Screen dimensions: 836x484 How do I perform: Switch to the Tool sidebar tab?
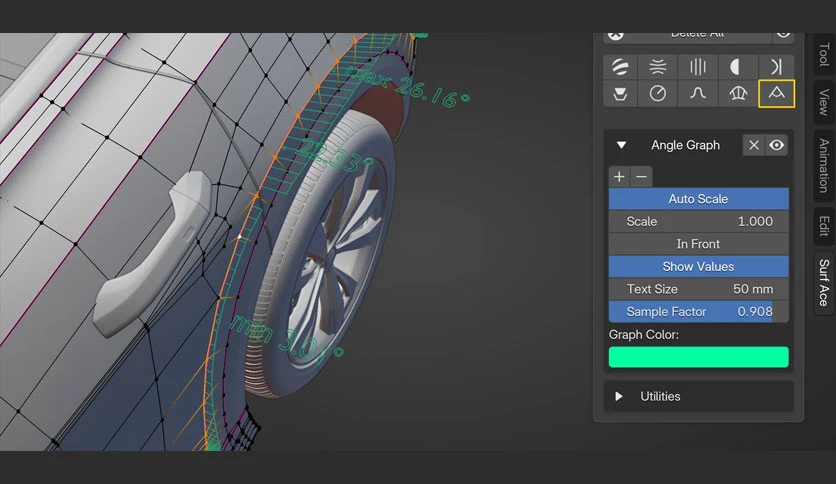pyautogui.click(x=824, y=54)
